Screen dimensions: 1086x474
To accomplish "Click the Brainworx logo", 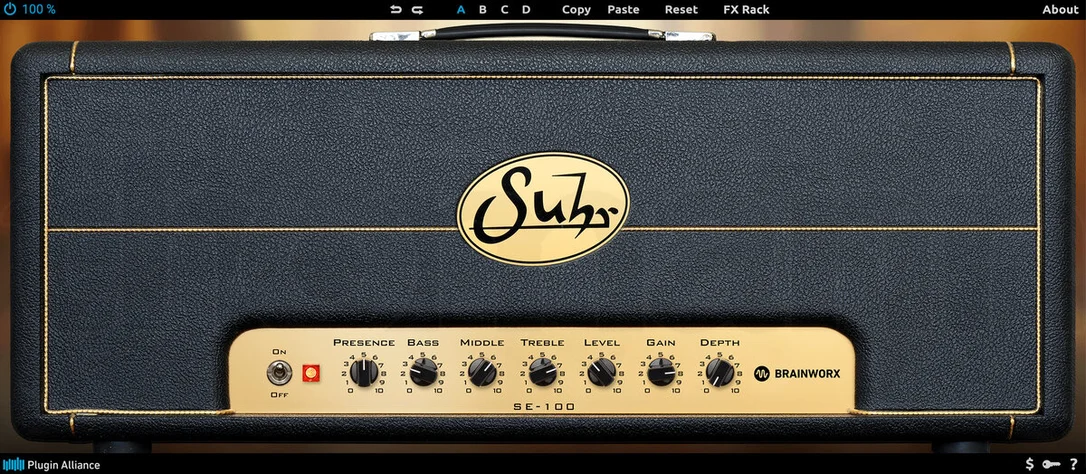I will (x=797, y=374).
